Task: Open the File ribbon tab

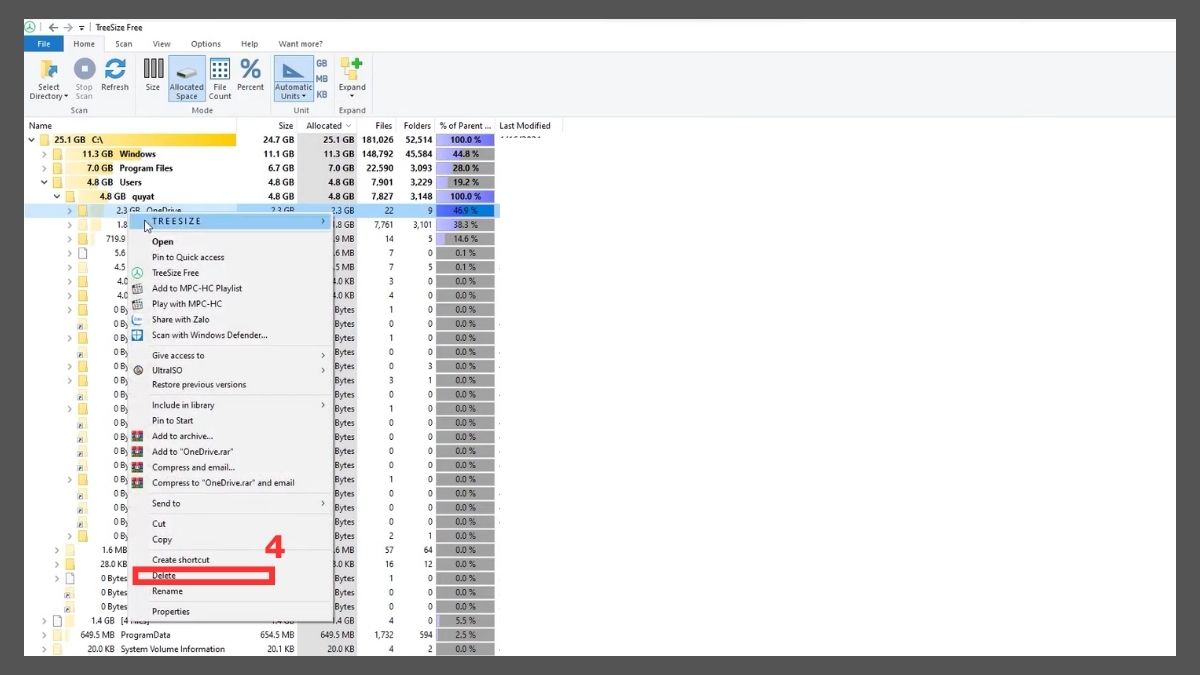Action: tap(44, 44)
